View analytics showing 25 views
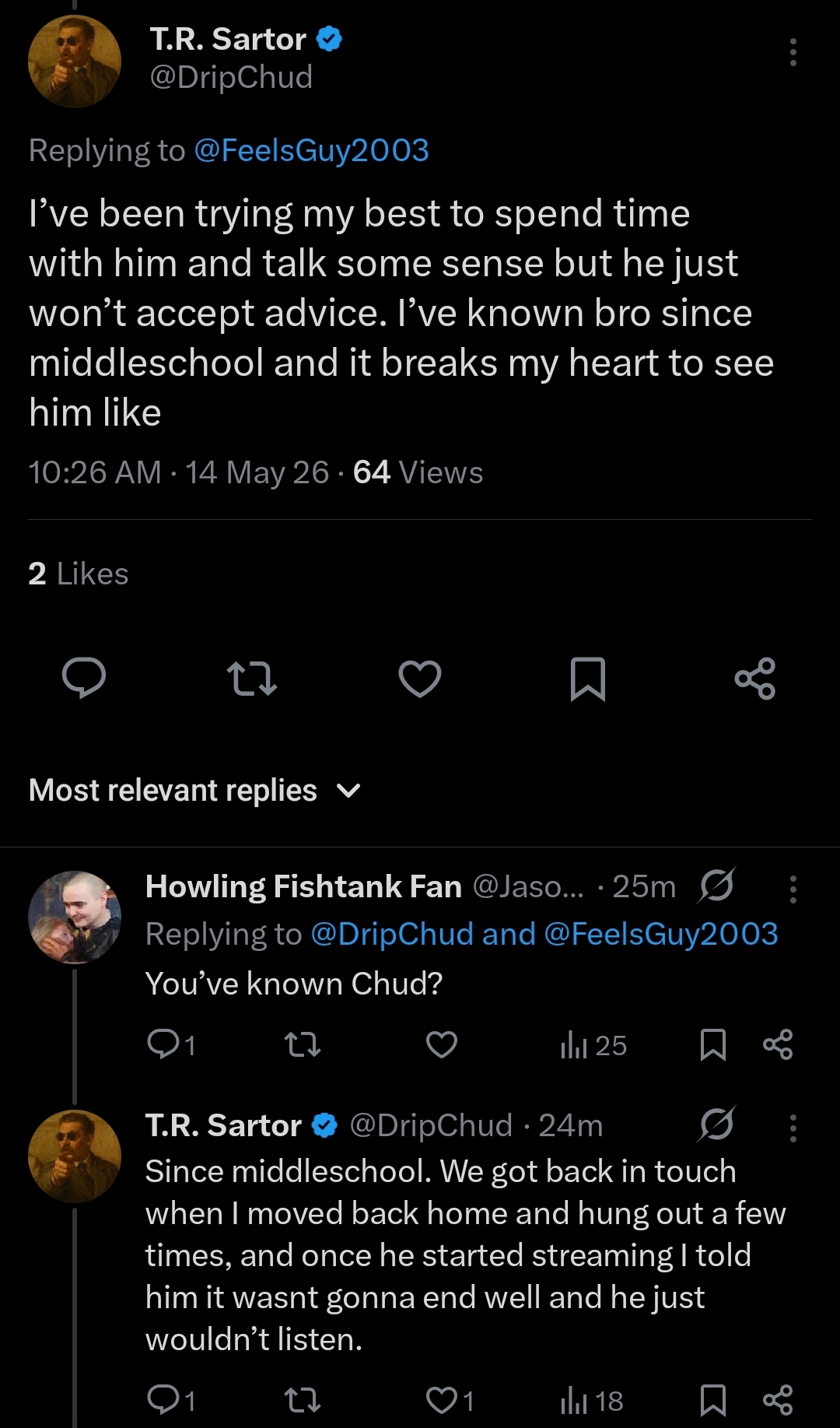 tap(593, 1045)
